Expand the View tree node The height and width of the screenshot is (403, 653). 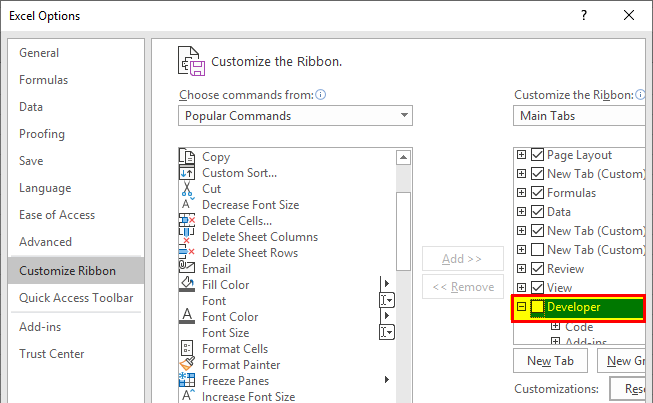pos(521,288)
